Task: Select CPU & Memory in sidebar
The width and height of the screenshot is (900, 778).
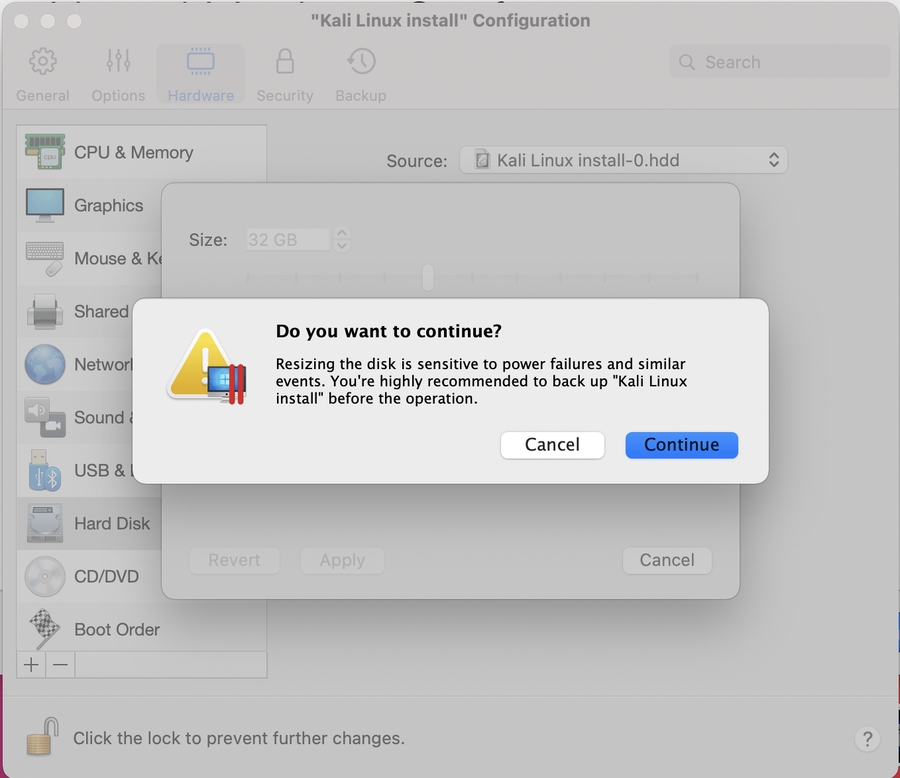Action: pyautogui.click(x=133, y=152)
